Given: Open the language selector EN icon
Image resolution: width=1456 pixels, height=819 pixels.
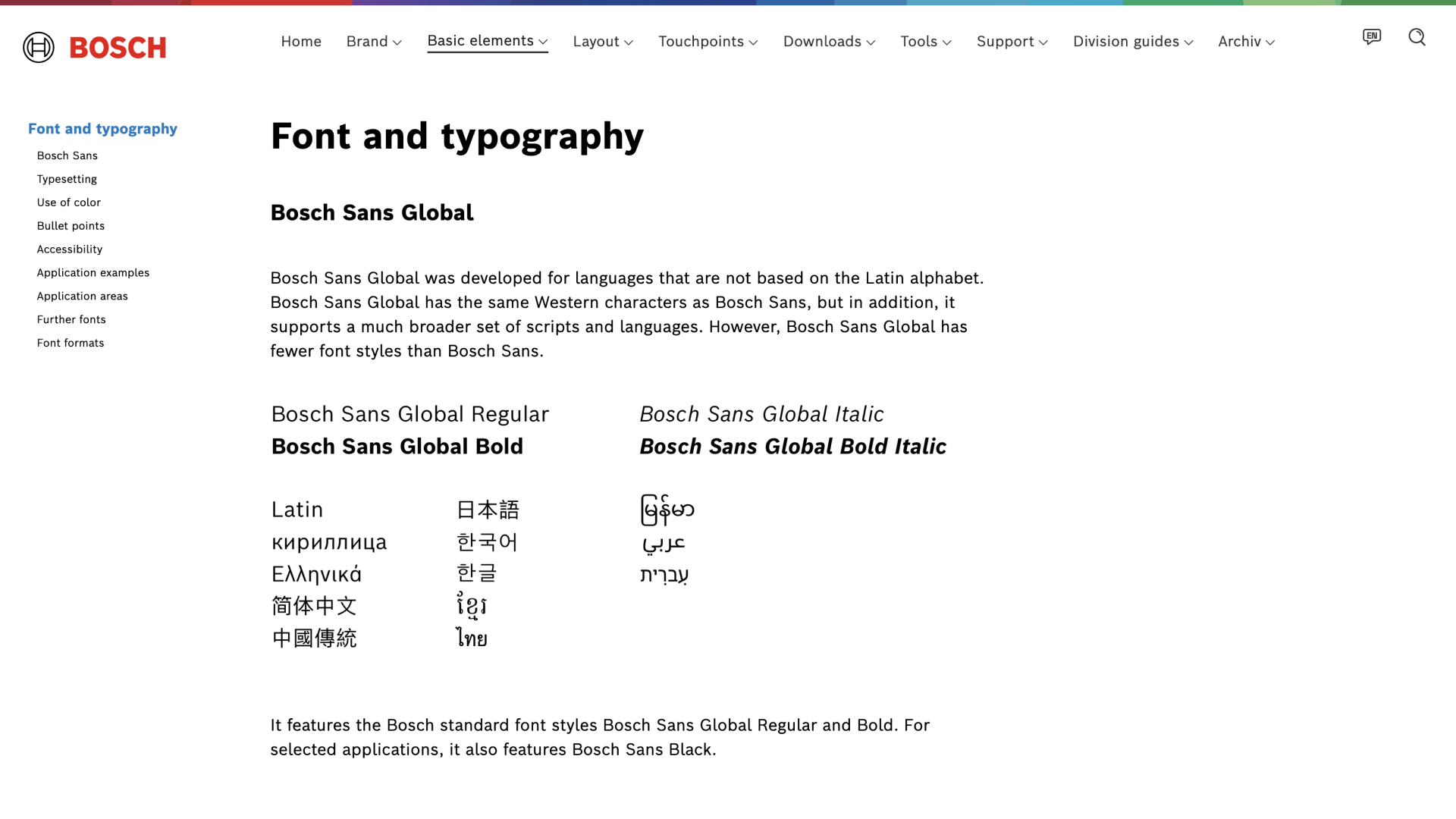Looking at the screenshot, I should click(1372, 36).
